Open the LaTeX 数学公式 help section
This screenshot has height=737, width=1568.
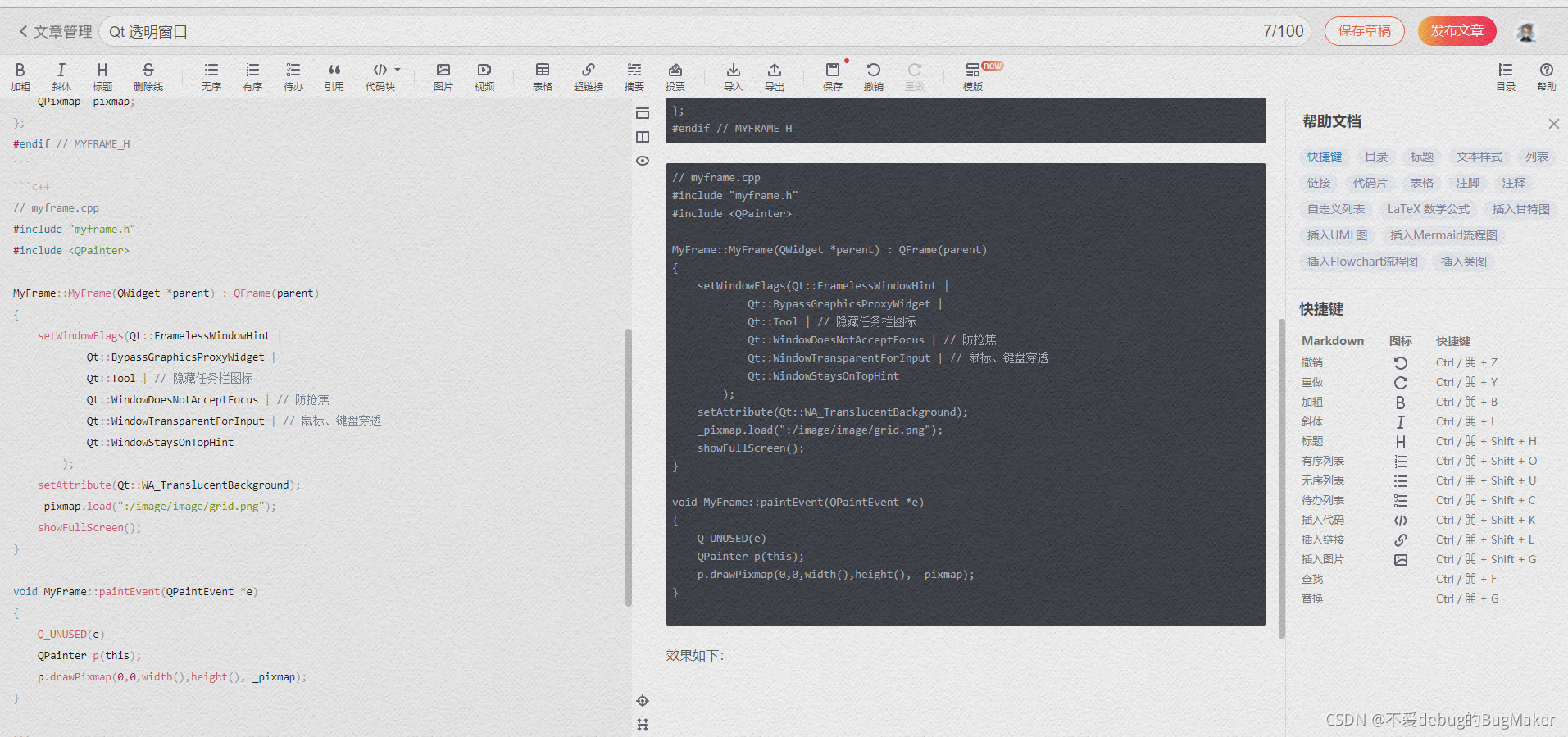[x=1429, y=209]
